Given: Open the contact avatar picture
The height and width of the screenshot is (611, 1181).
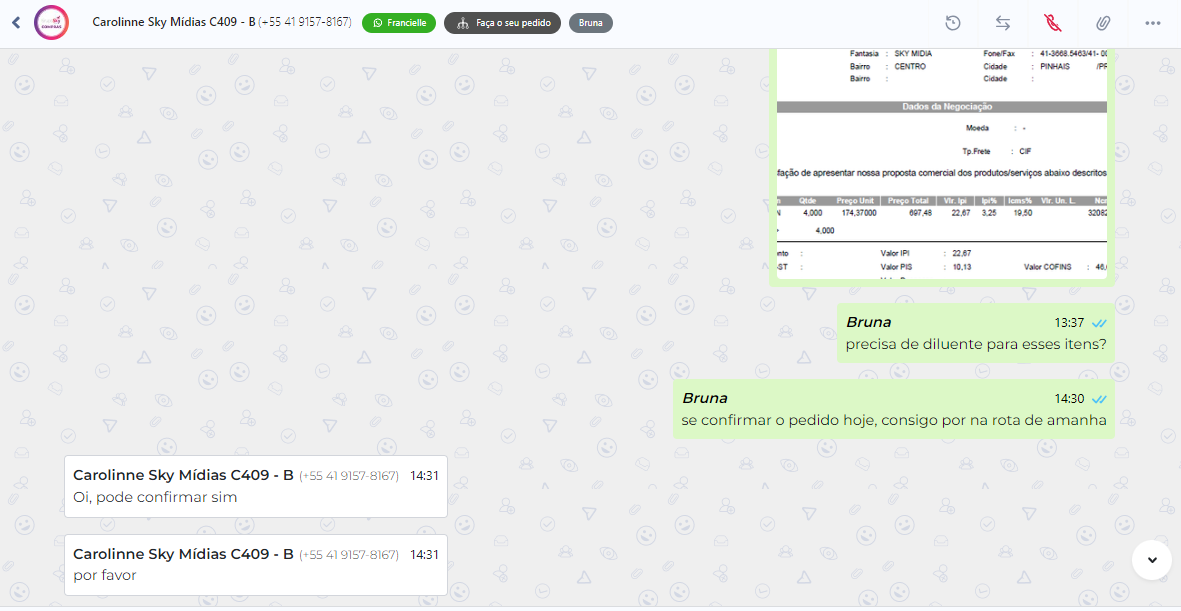Looking at the screenshot, I should (51, 23).
